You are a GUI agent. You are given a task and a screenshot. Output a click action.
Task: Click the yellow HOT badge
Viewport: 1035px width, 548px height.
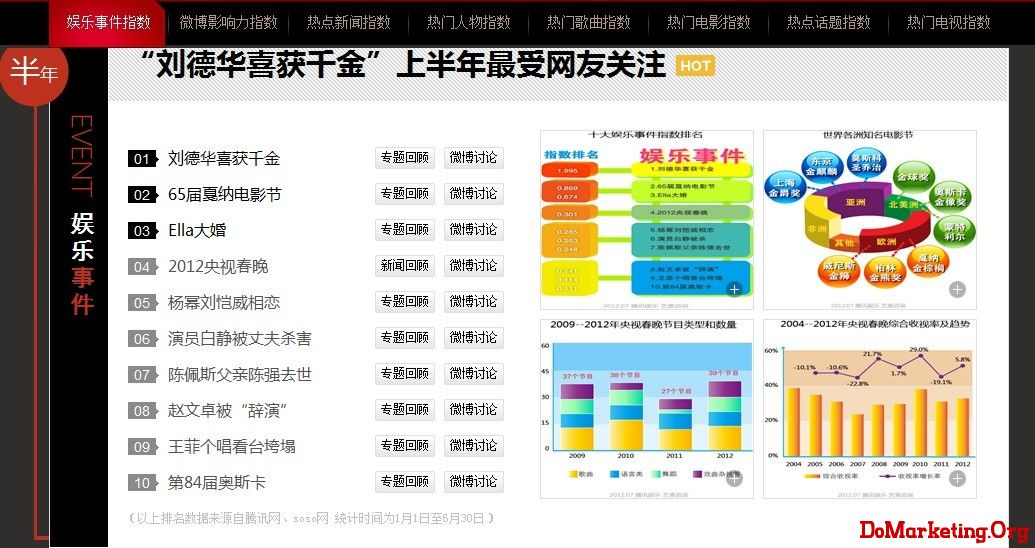click(x=695, y=65)
